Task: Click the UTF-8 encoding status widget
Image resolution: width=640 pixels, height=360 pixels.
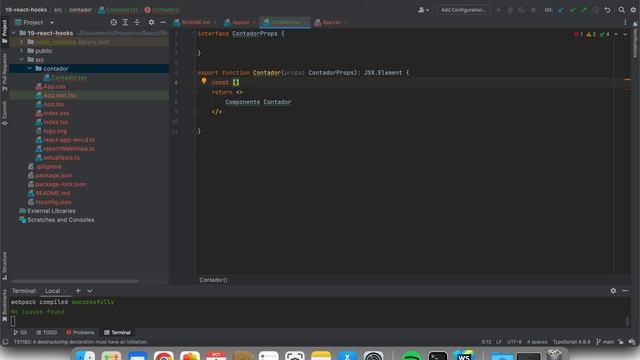Action: point(514,342)
